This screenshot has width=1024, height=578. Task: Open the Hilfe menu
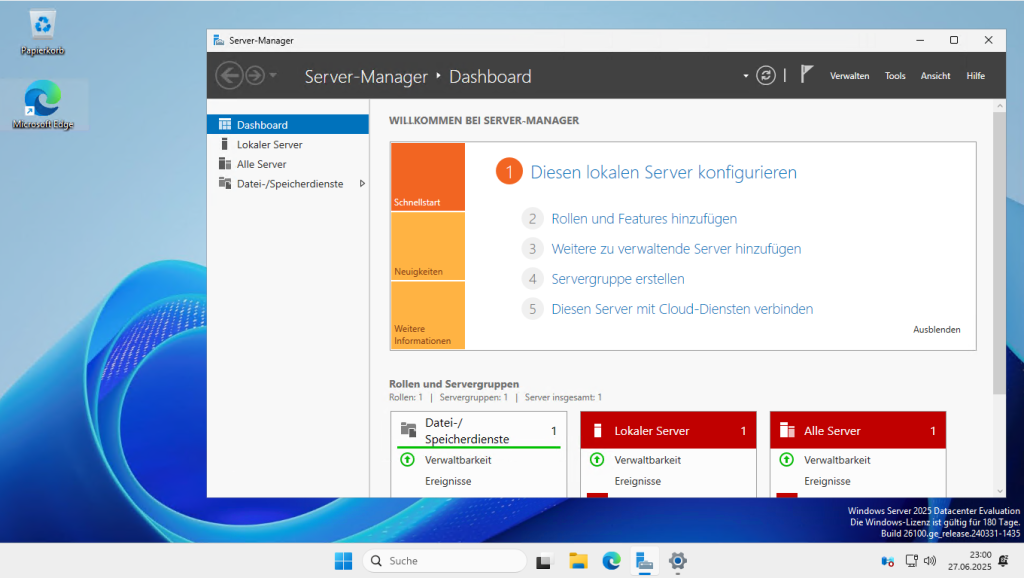pos(976,76)
